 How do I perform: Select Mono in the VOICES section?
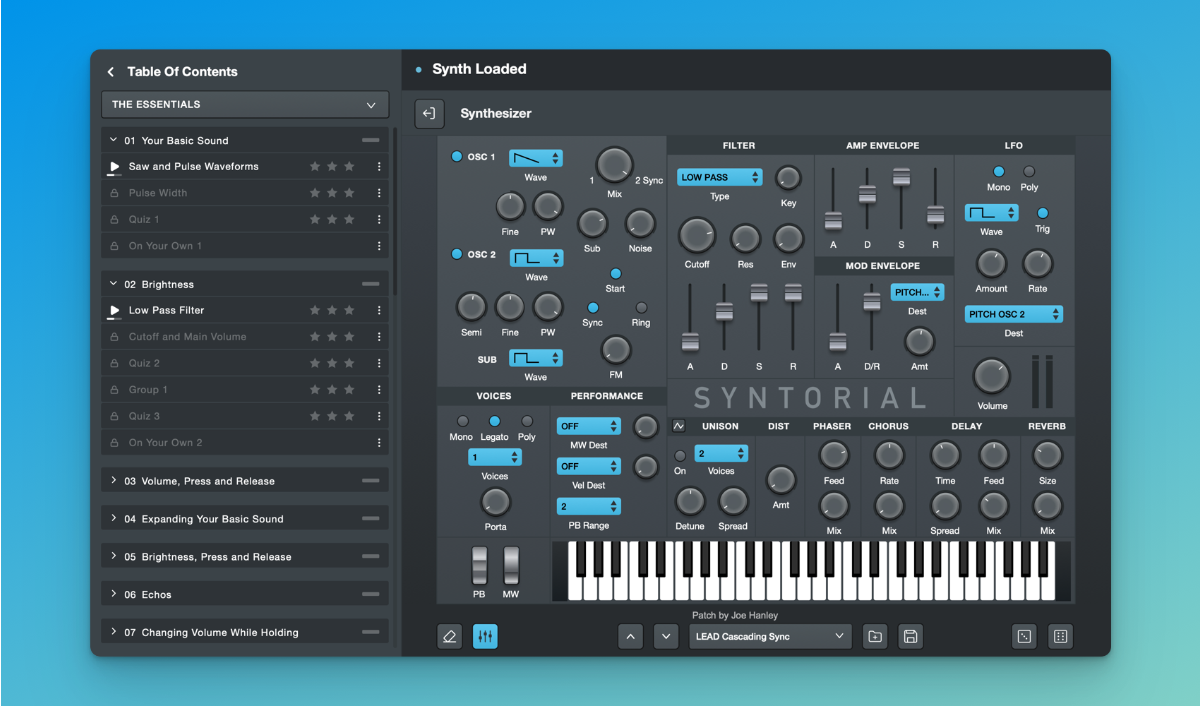click(462, 422)
